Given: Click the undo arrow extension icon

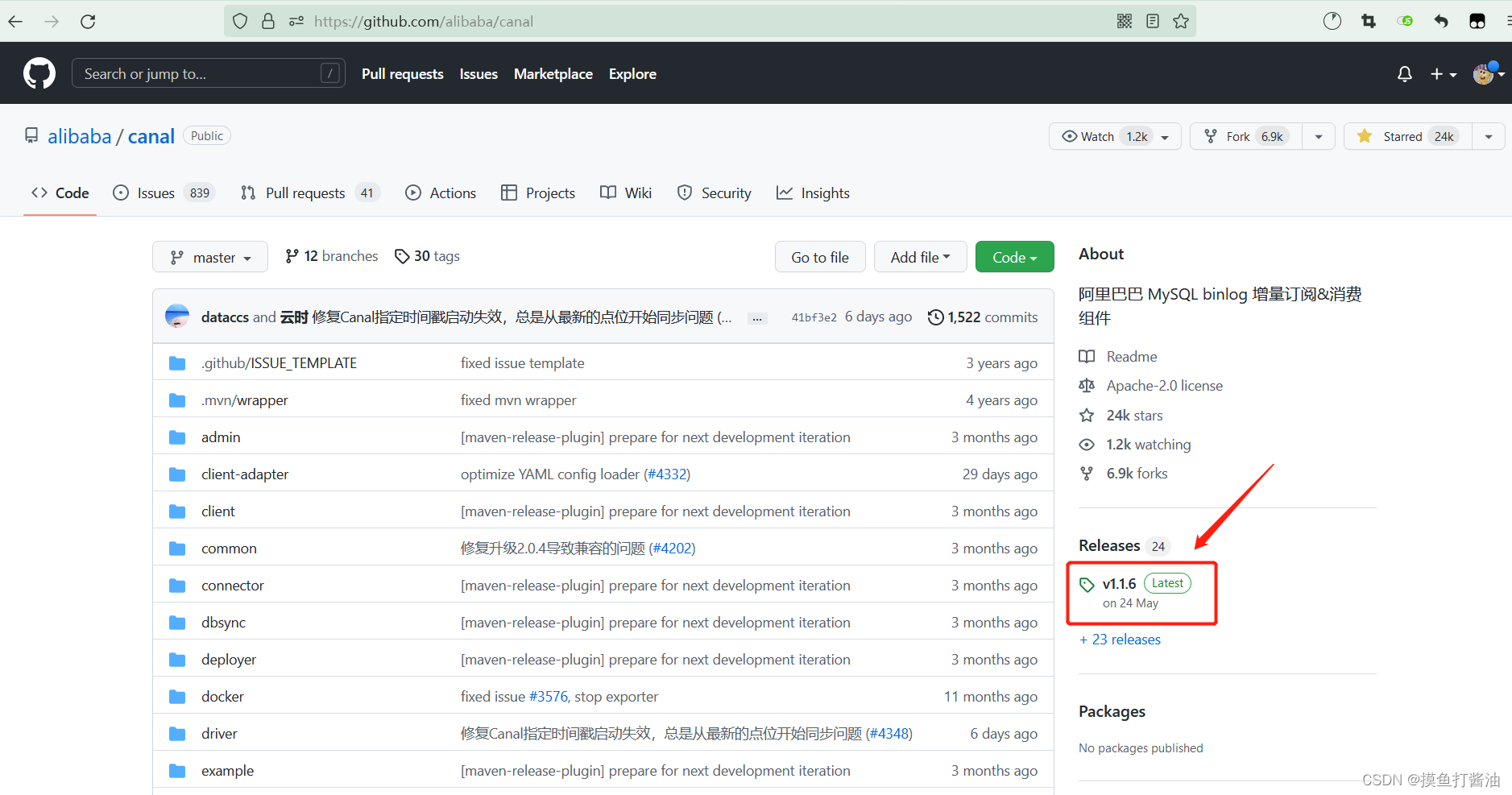Looking at the screenshot, I should pyautogui.click(x=1441, y=22).
